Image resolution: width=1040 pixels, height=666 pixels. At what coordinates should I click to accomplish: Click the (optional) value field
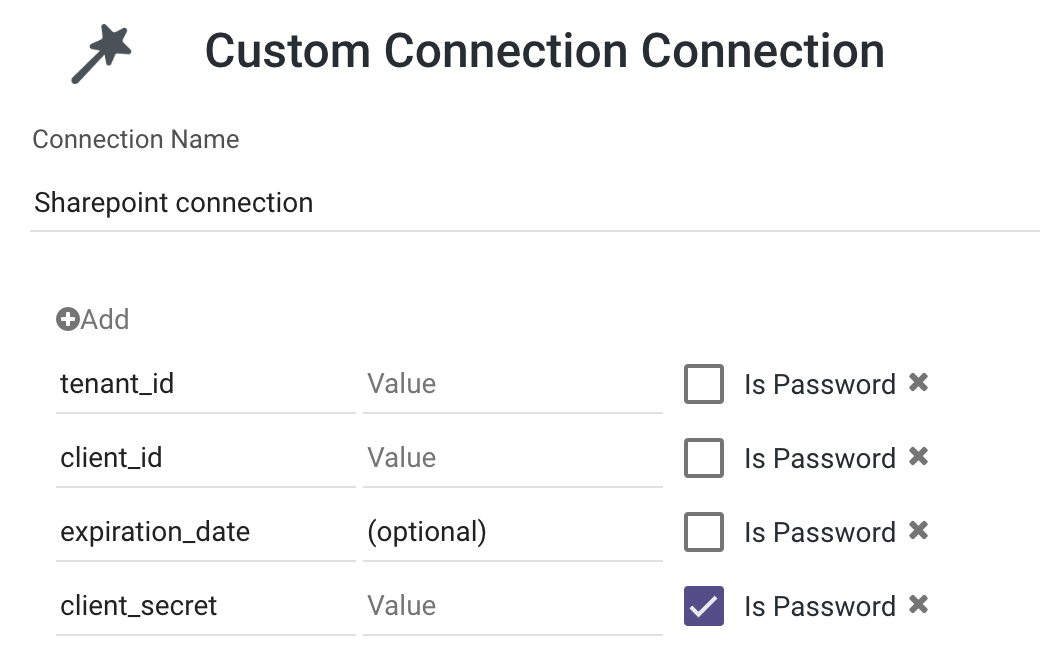tap(513, 533)
